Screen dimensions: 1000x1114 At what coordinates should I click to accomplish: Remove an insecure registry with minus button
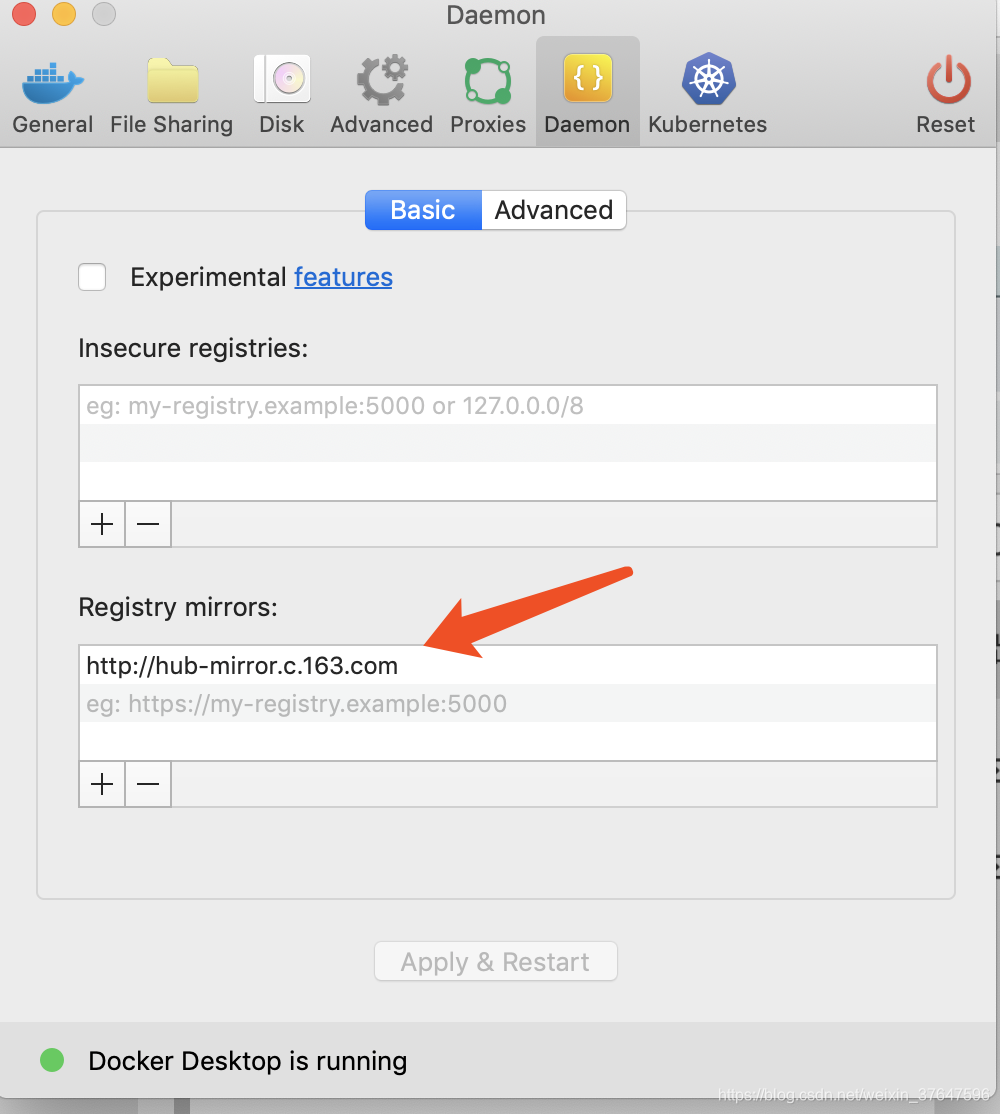[x=148, y=524]
